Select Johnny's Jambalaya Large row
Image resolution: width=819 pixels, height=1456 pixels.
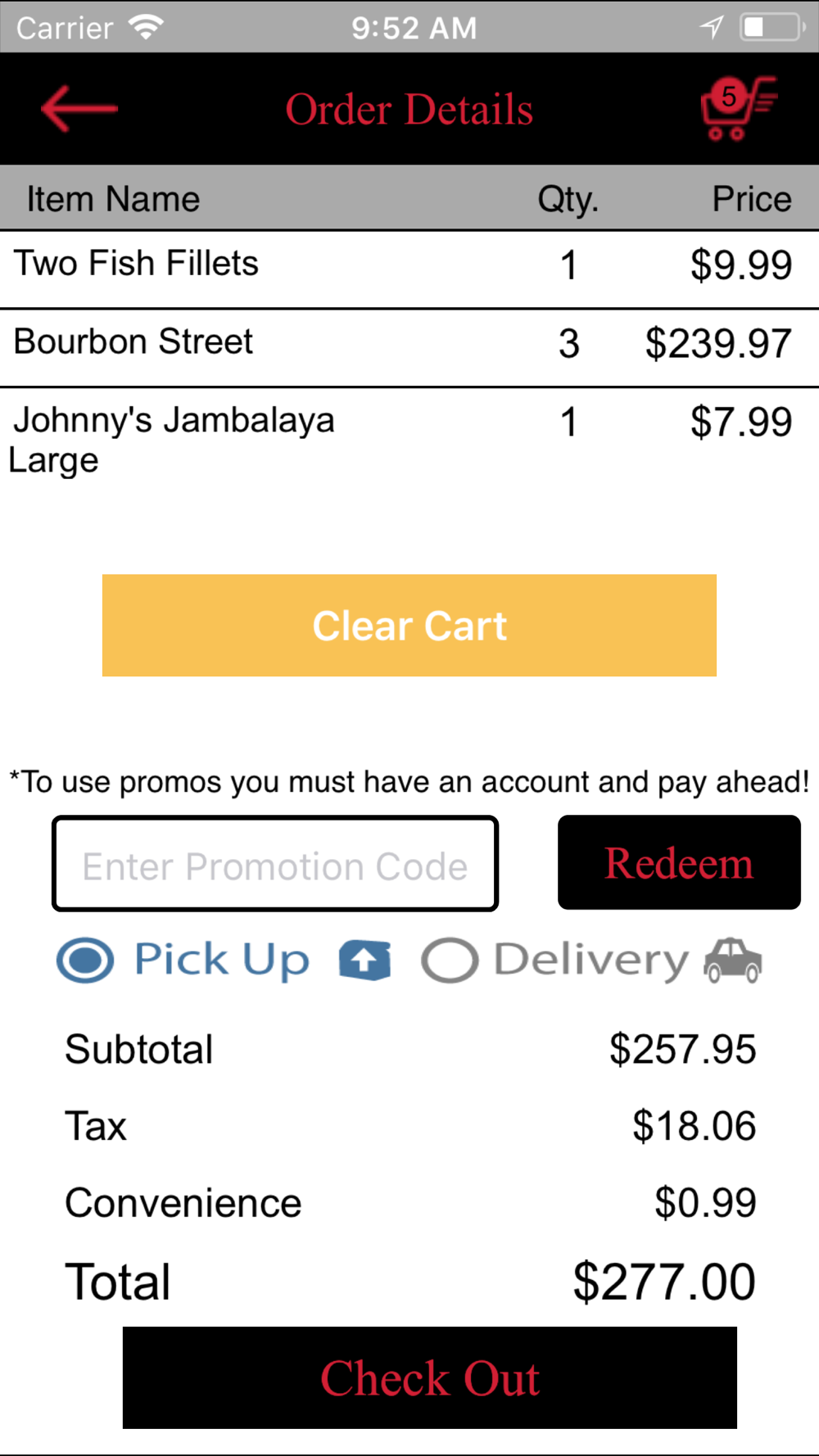[409, 442]
